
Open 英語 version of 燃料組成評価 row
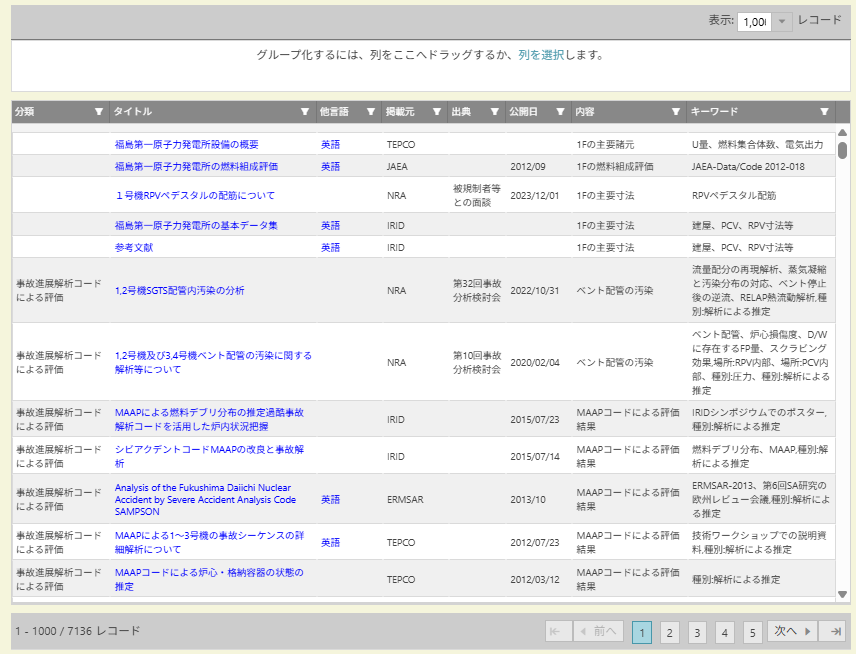point(330,167)
